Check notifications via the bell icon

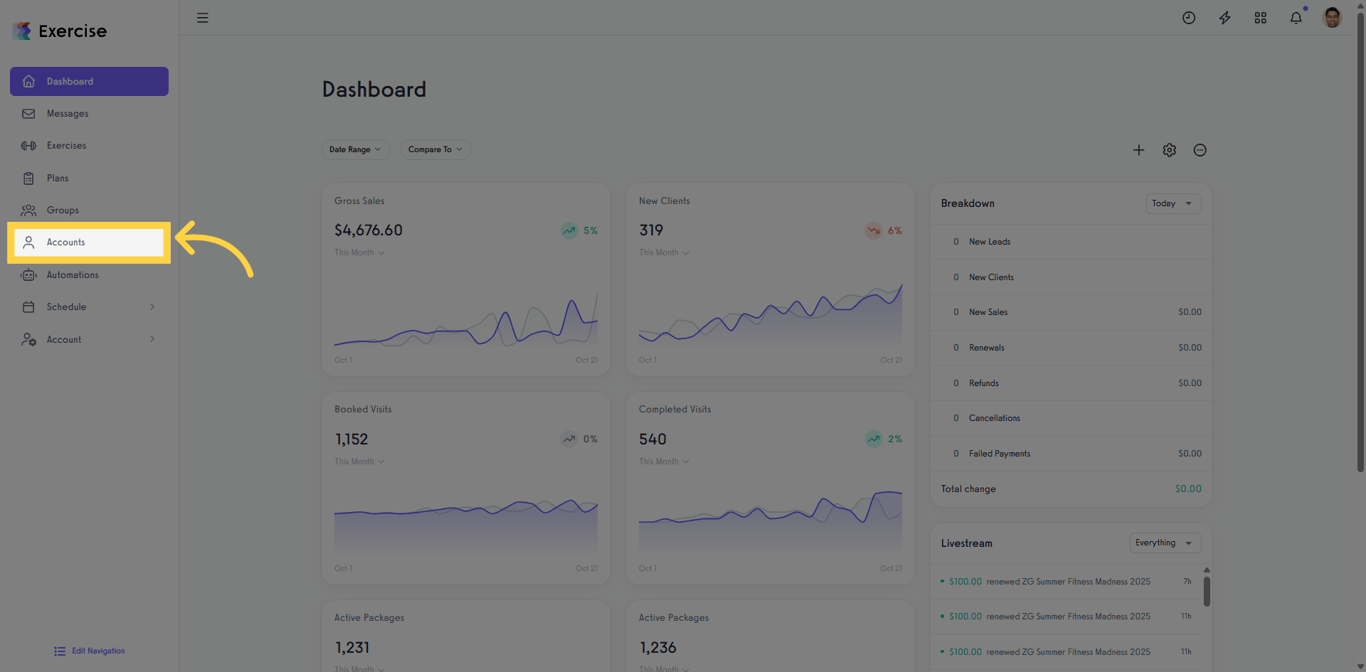click(x=1295, y=17)
